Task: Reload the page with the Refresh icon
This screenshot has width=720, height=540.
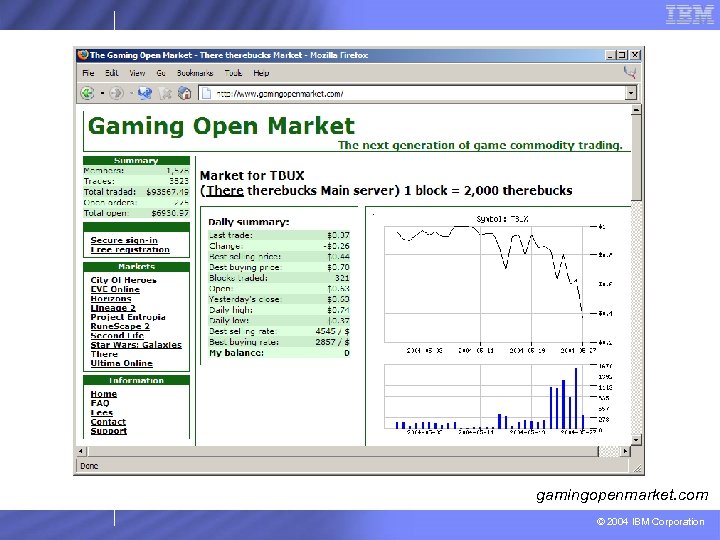Action: 145,93
